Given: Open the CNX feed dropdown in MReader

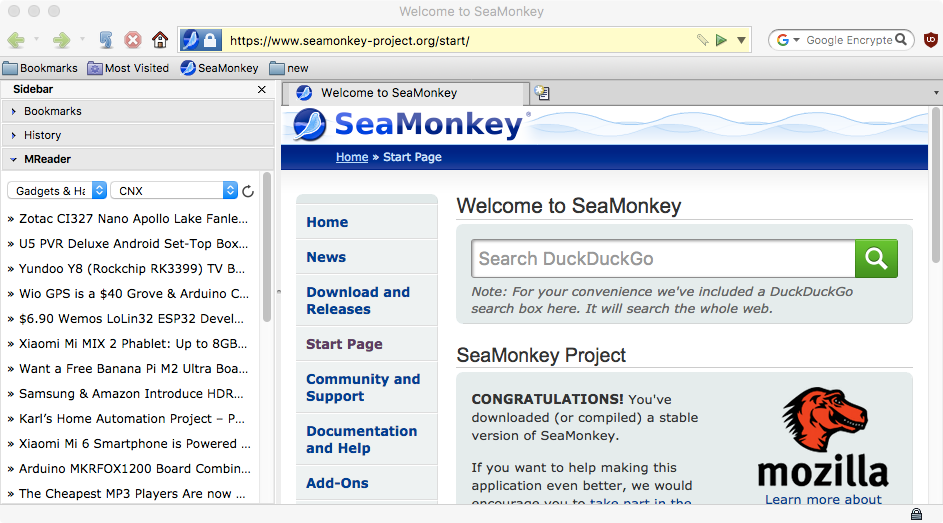Looking at the screenshot, I should pos(174,191).
